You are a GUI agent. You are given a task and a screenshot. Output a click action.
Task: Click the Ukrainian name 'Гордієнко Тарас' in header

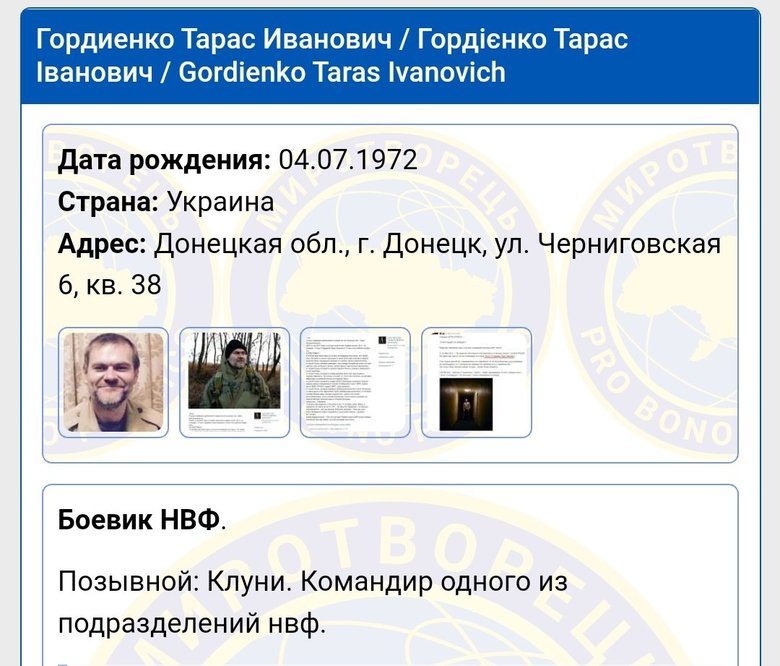[523, 39]
